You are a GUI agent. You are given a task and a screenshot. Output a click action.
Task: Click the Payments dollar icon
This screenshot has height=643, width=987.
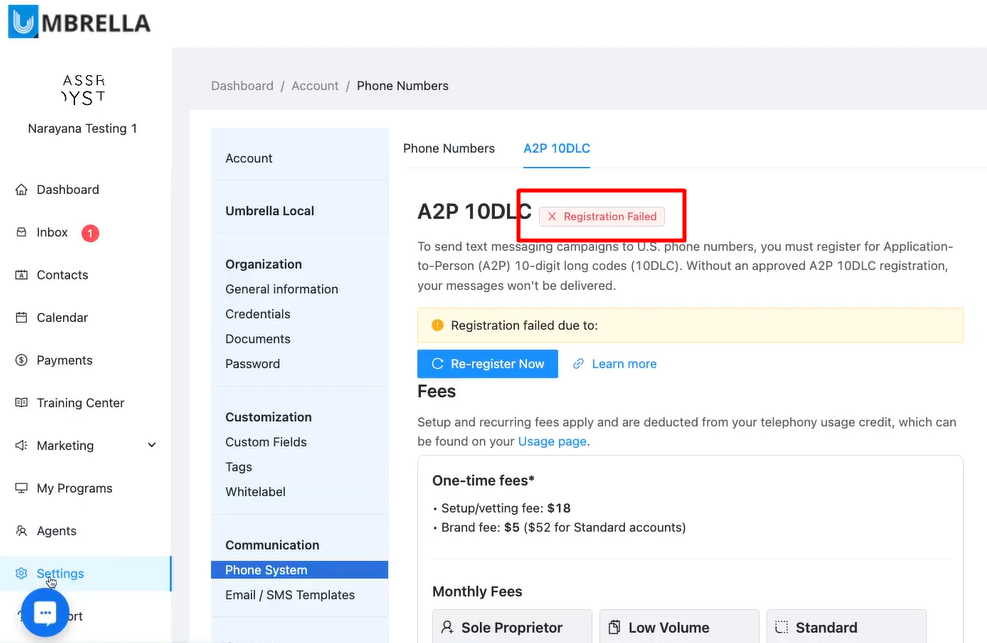click(22, 361)
